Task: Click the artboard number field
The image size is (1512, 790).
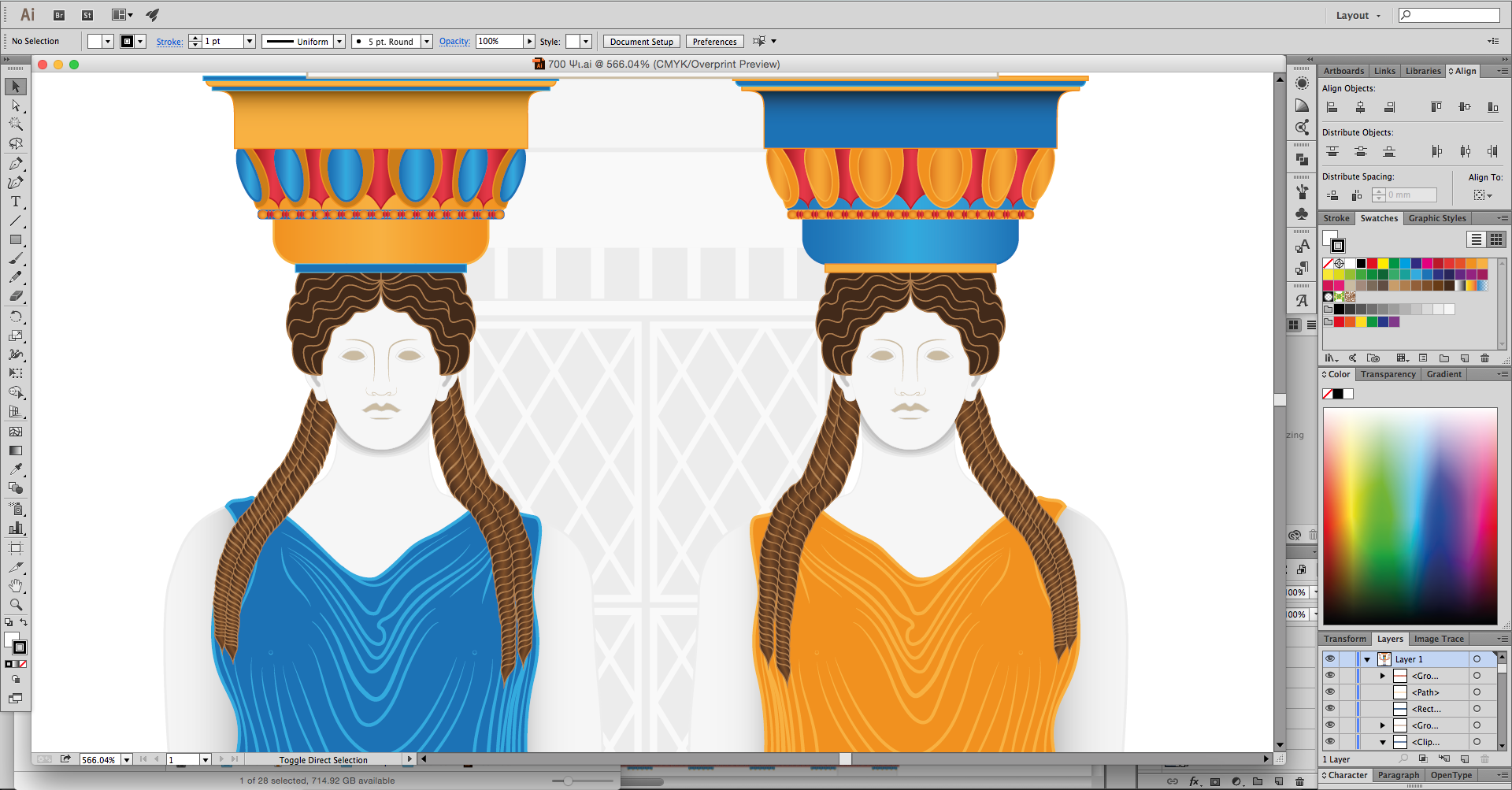Action: coord(183,760)
